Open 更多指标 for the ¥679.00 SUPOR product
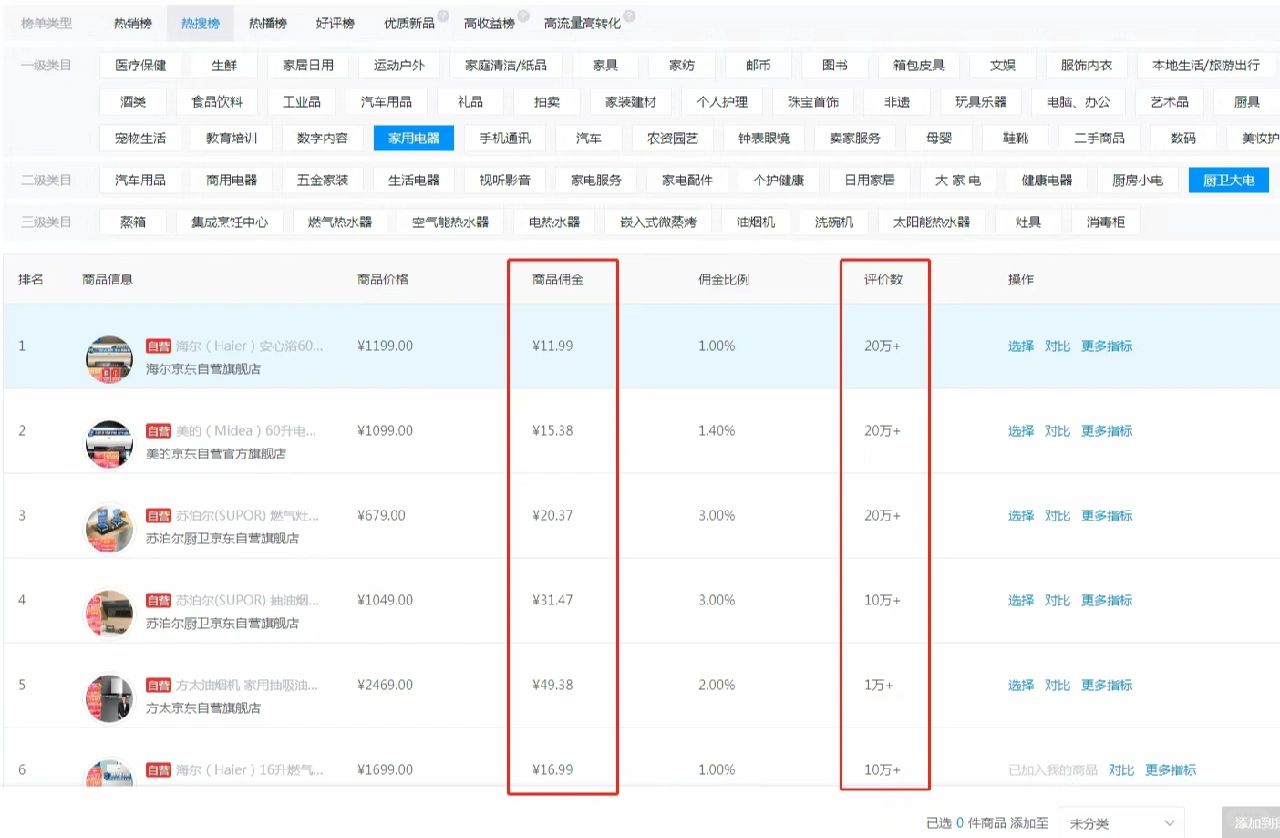The width and height of the screenshot is (1280, 838). point(1106,516)
